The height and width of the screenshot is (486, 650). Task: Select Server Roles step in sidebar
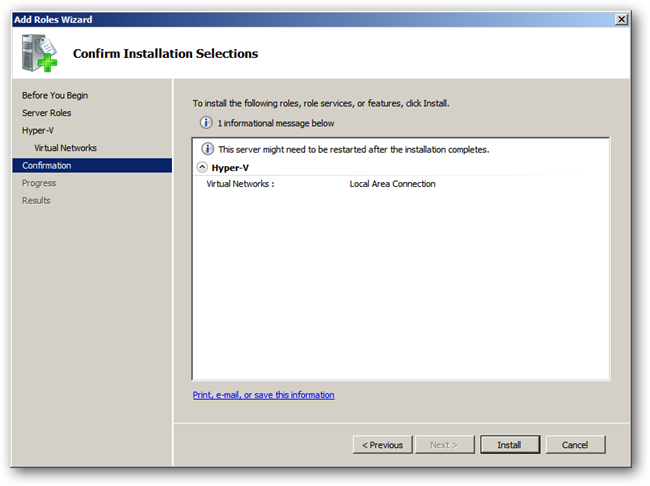pos(46,113)
